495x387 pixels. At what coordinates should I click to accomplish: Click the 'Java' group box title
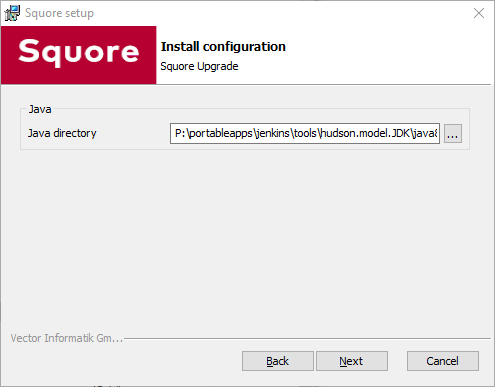[x=40, y=109]
